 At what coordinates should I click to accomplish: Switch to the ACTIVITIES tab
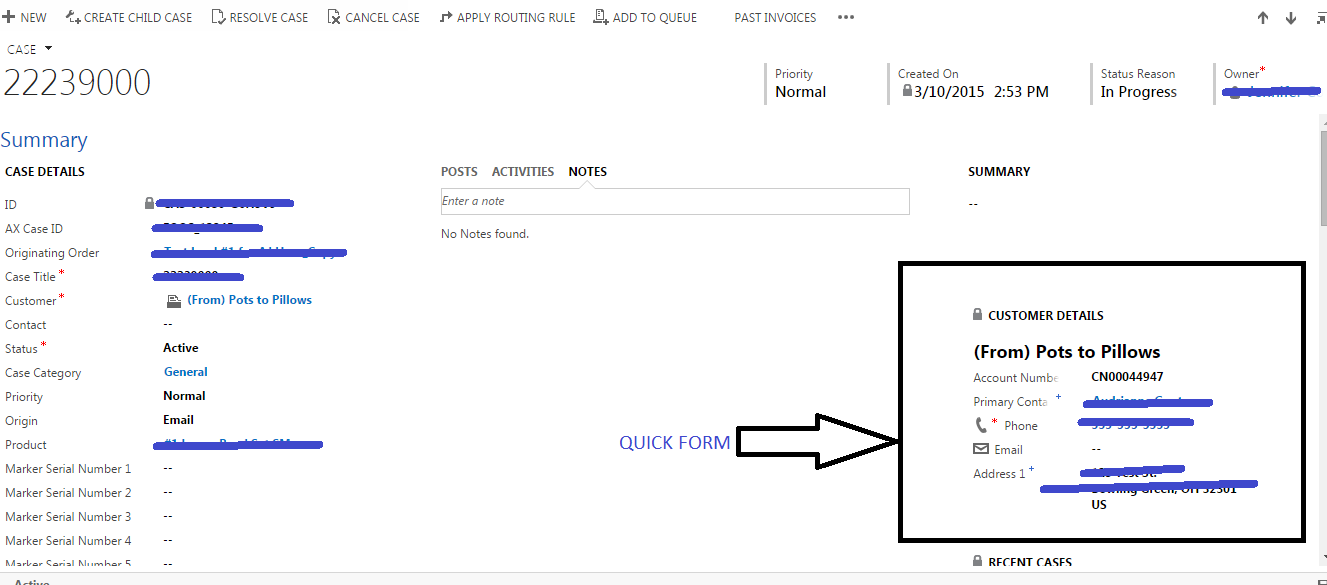click(x=522, y=171)
